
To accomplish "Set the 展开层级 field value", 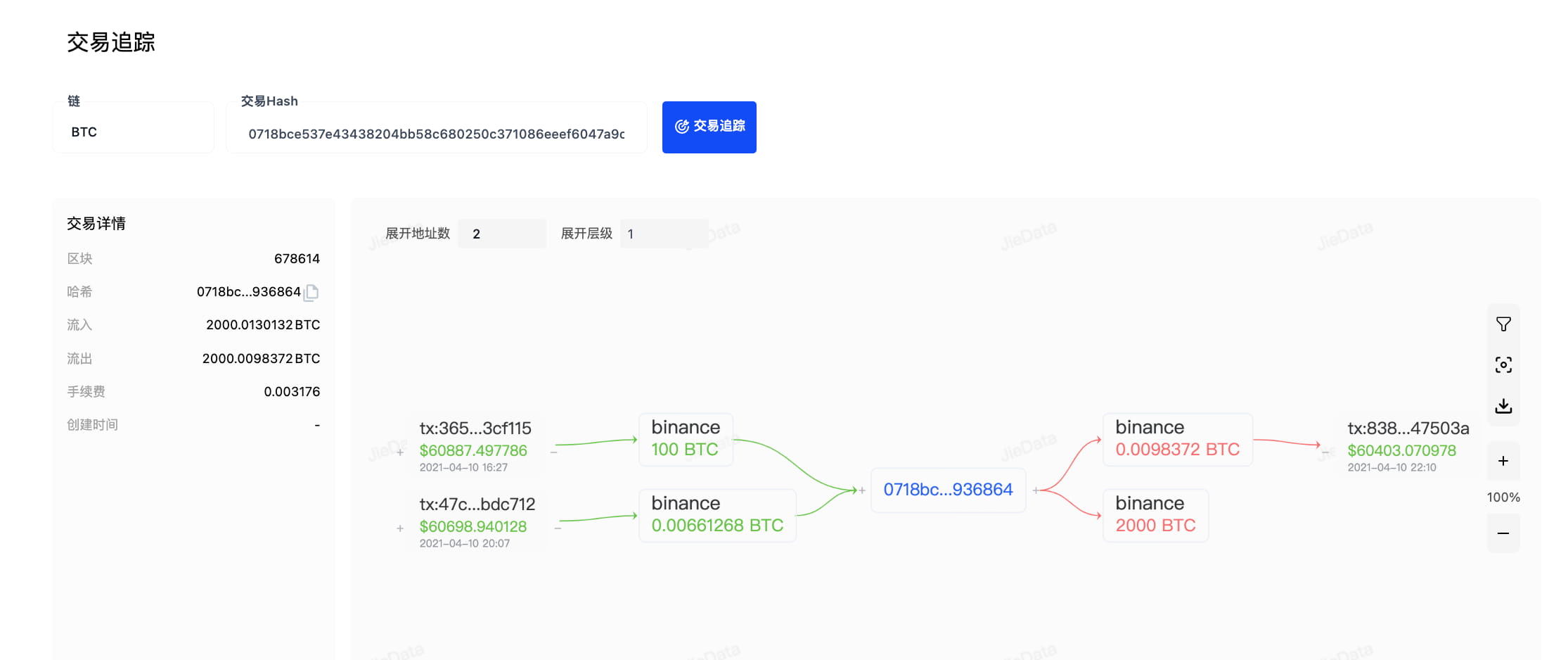I will [x=664, y=234].
